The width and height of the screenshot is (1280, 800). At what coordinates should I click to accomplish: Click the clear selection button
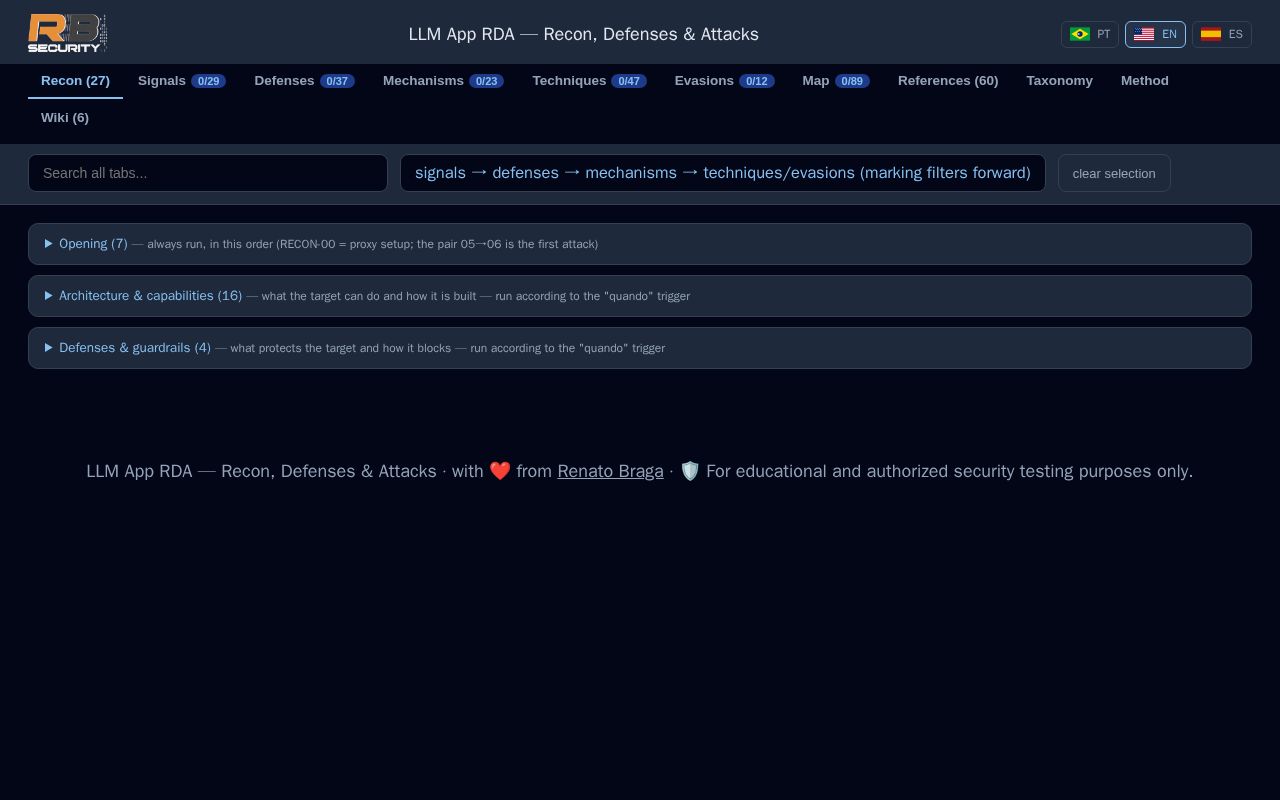(x=1114, y=173)
